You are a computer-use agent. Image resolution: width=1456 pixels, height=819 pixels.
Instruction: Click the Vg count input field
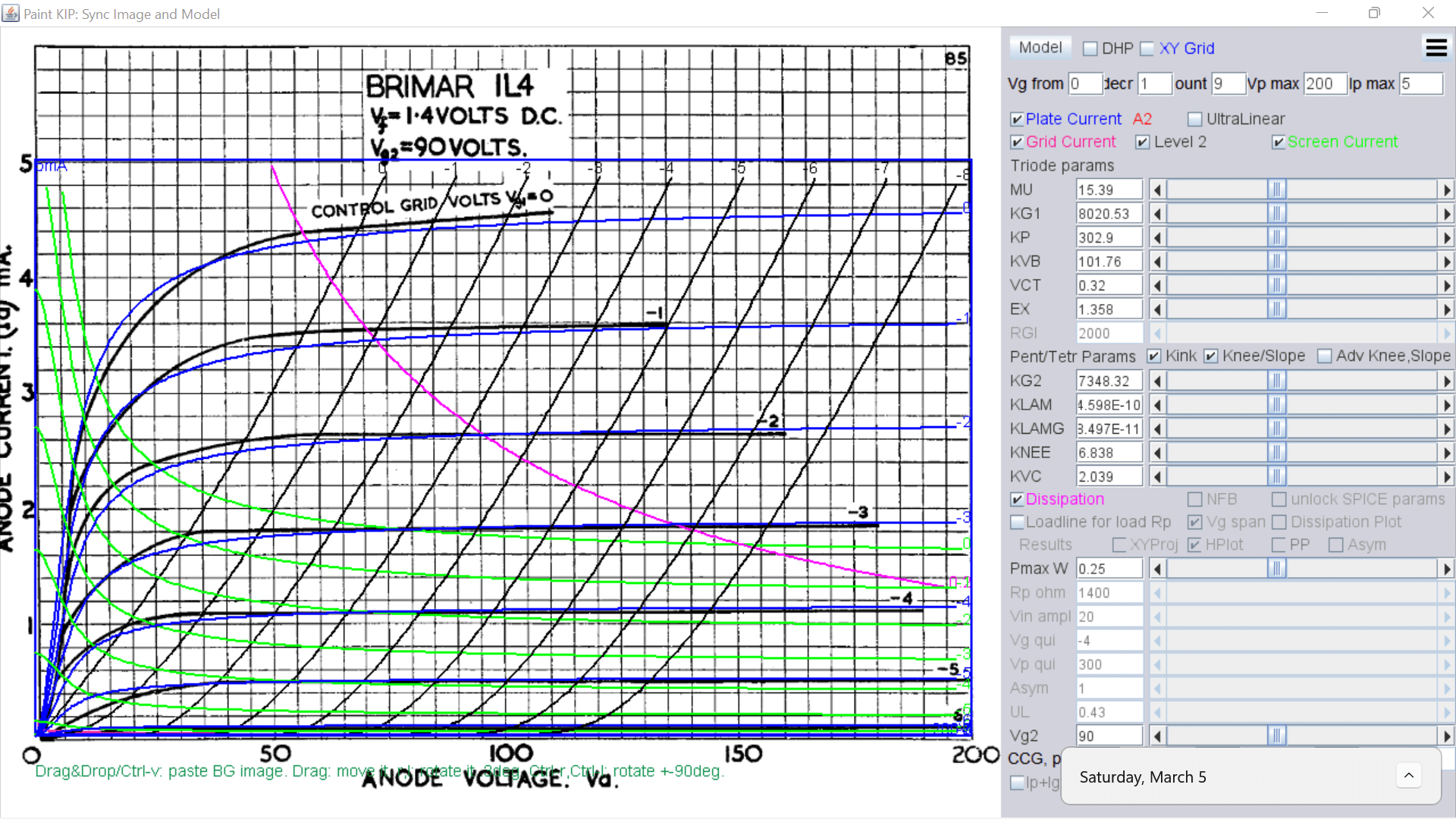tap(1228, 83)
